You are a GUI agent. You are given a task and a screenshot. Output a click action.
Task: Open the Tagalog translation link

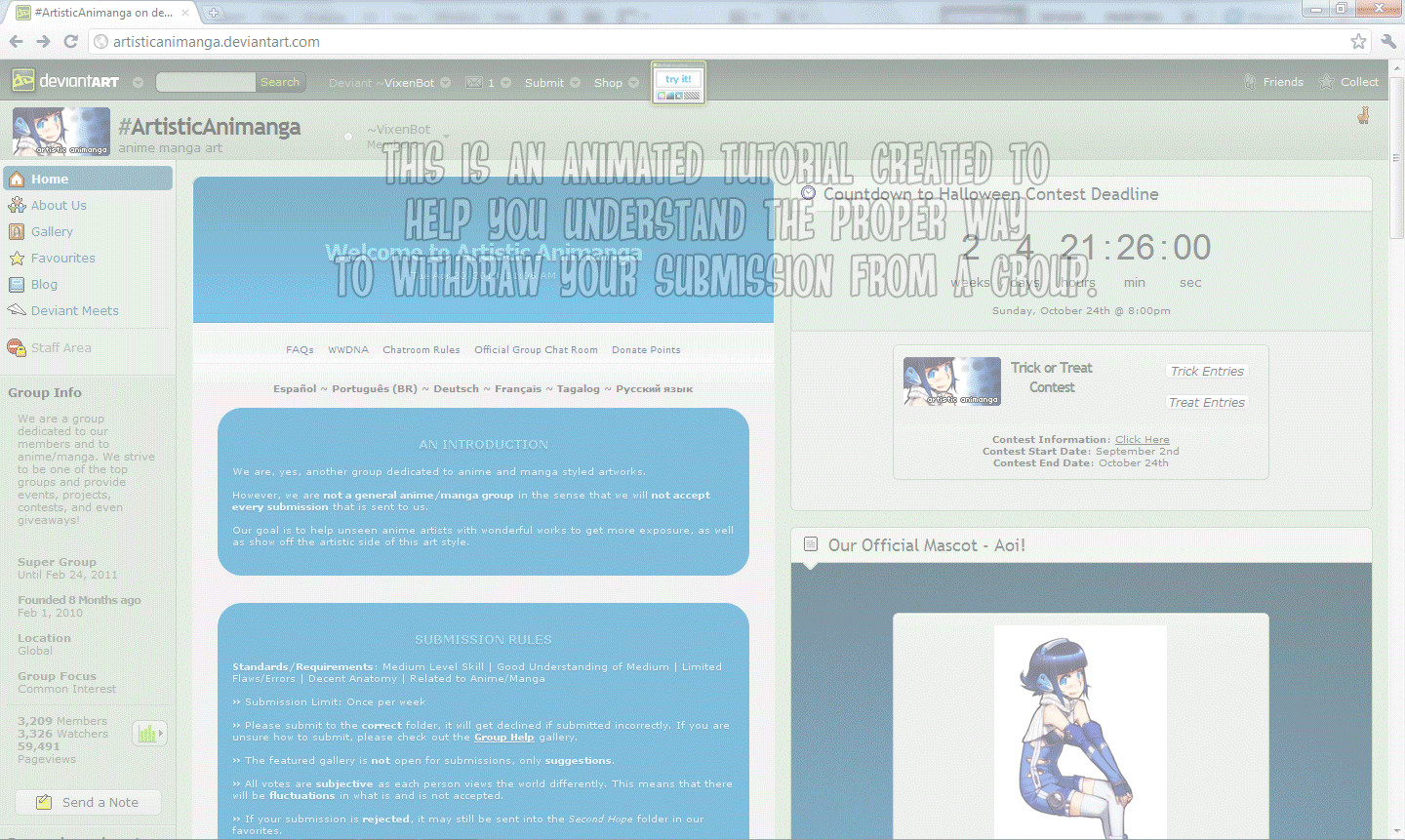point(579,388)
